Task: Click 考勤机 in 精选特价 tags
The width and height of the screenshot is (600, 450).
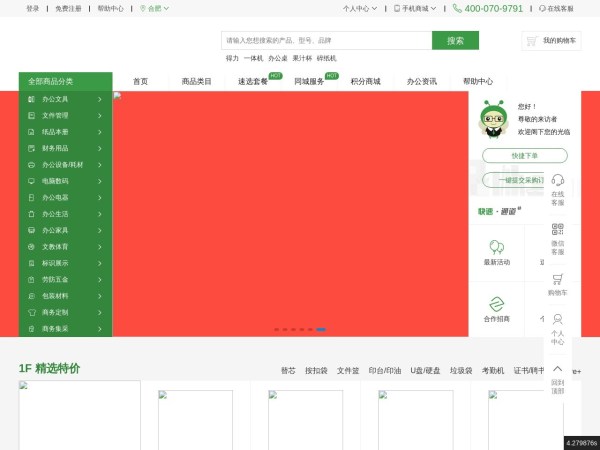Action: [493, 371]
